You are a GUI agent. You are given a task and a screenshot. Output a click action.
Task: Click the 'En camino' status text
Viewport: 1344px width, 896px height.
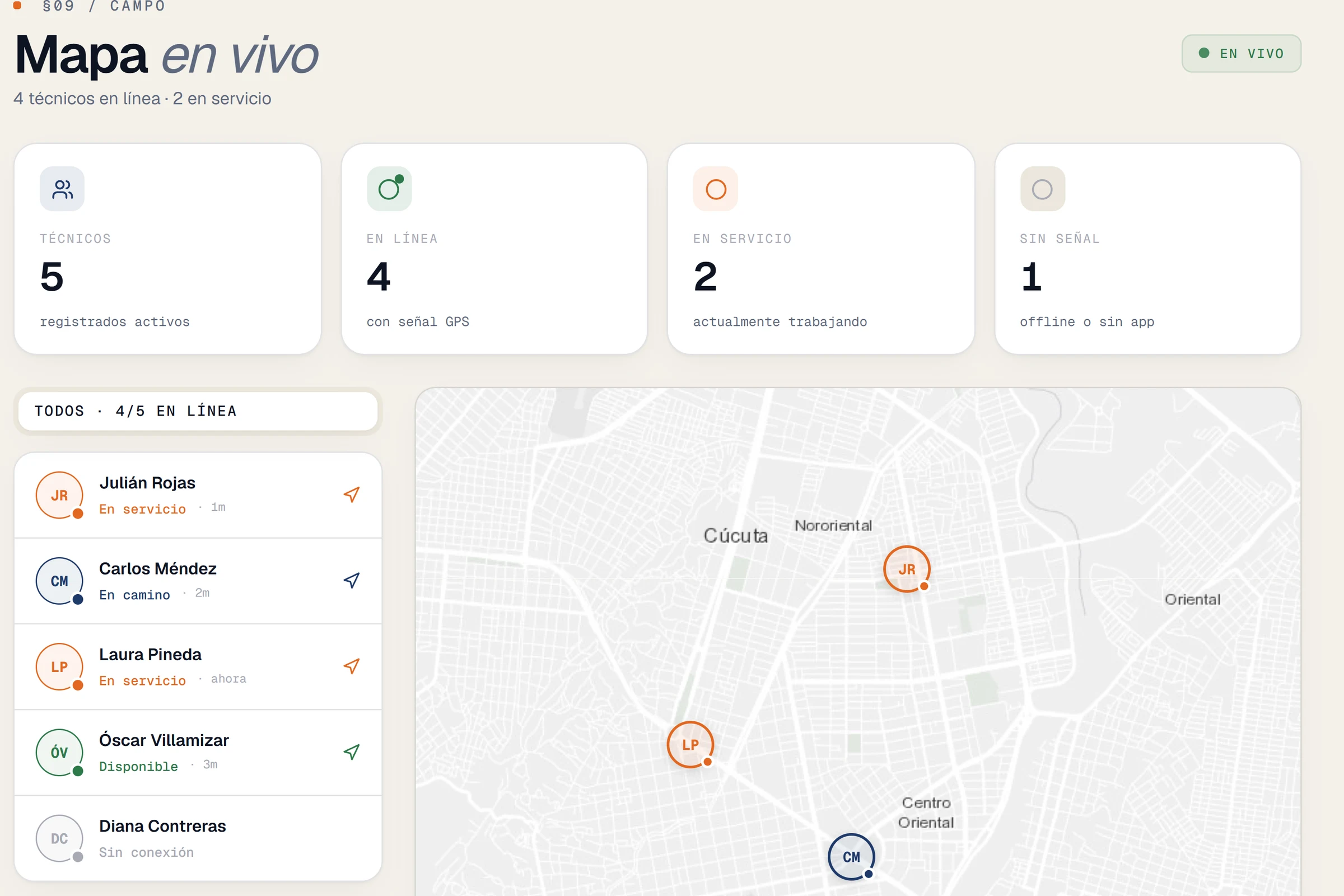[134, 595]
